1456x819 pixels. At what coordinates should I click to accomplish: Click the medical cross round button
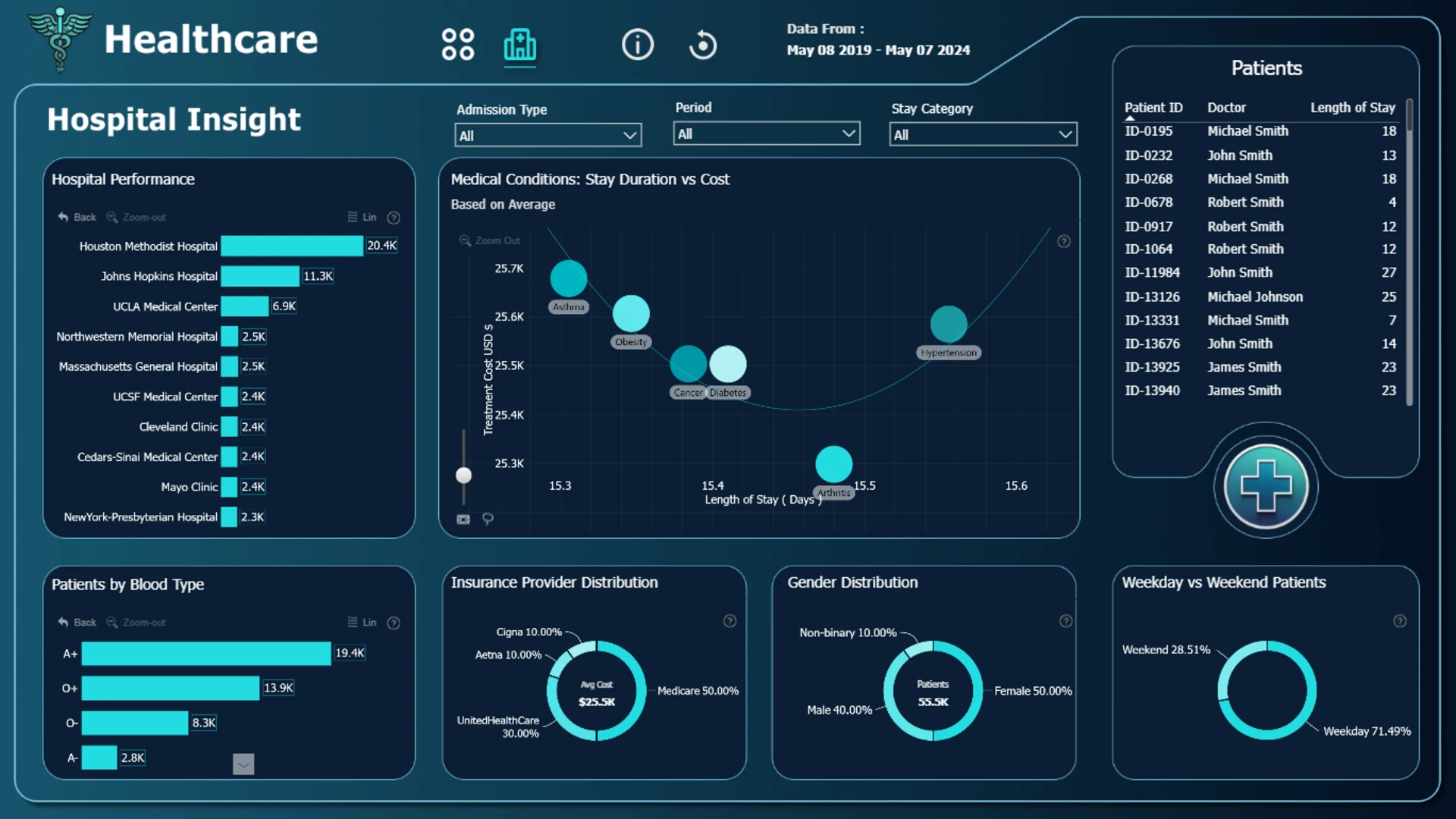[x=1266, y=486]
